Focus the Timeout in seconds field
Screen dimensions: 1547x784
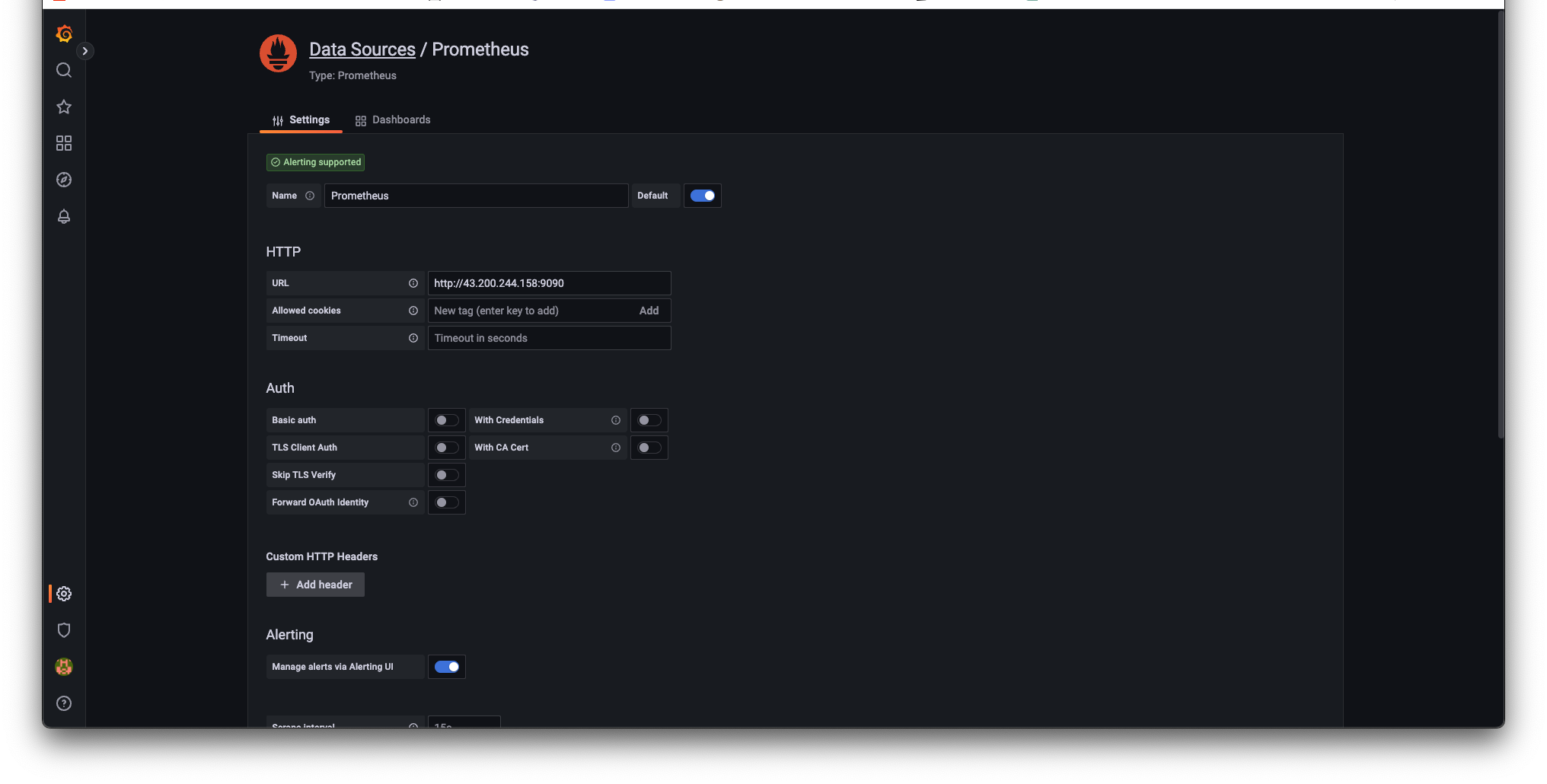pyautogui.click(x=549, y=338)
